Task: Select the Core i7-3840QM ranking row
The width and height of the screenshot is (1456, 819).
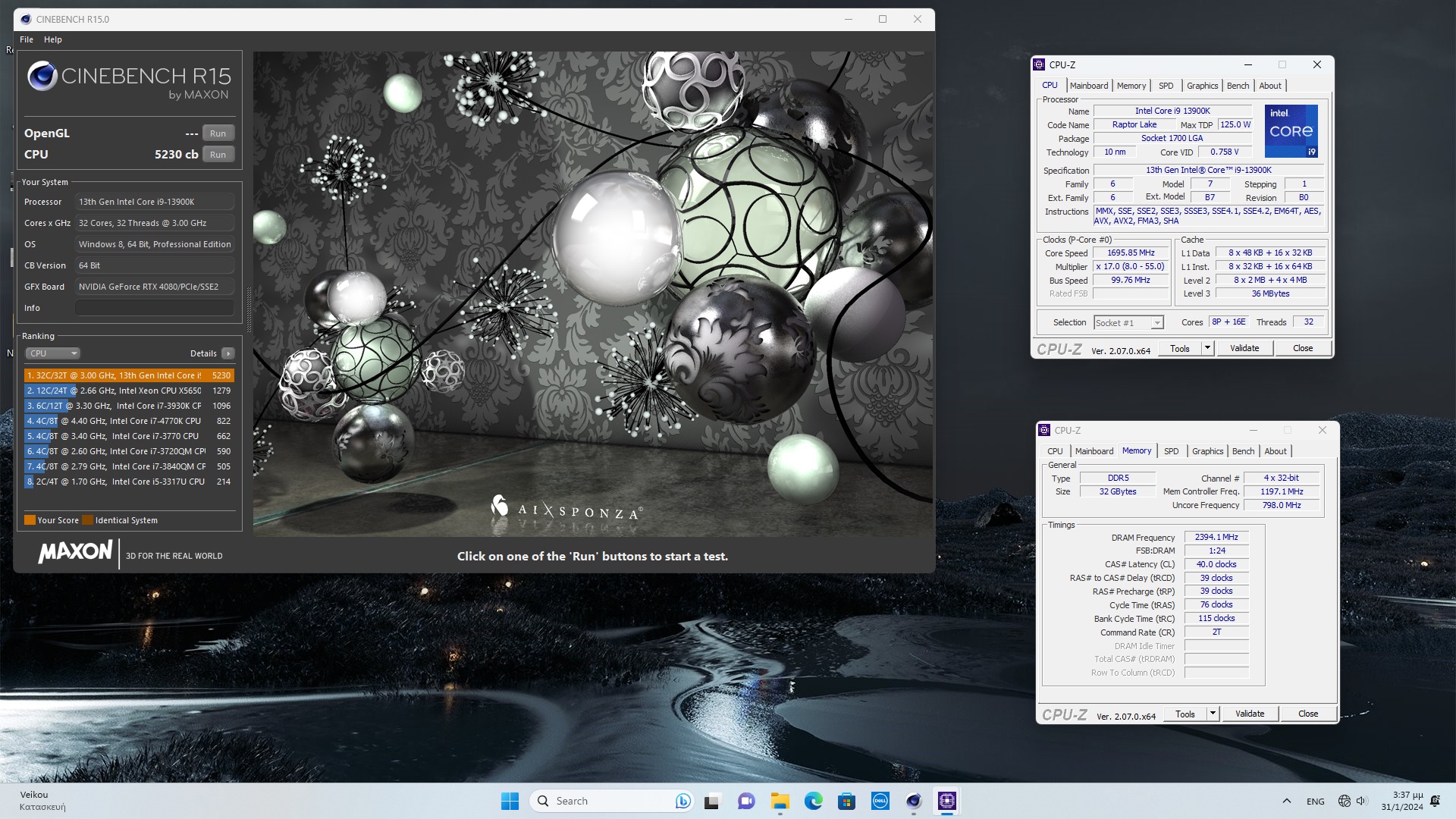Action: point(129,466)
